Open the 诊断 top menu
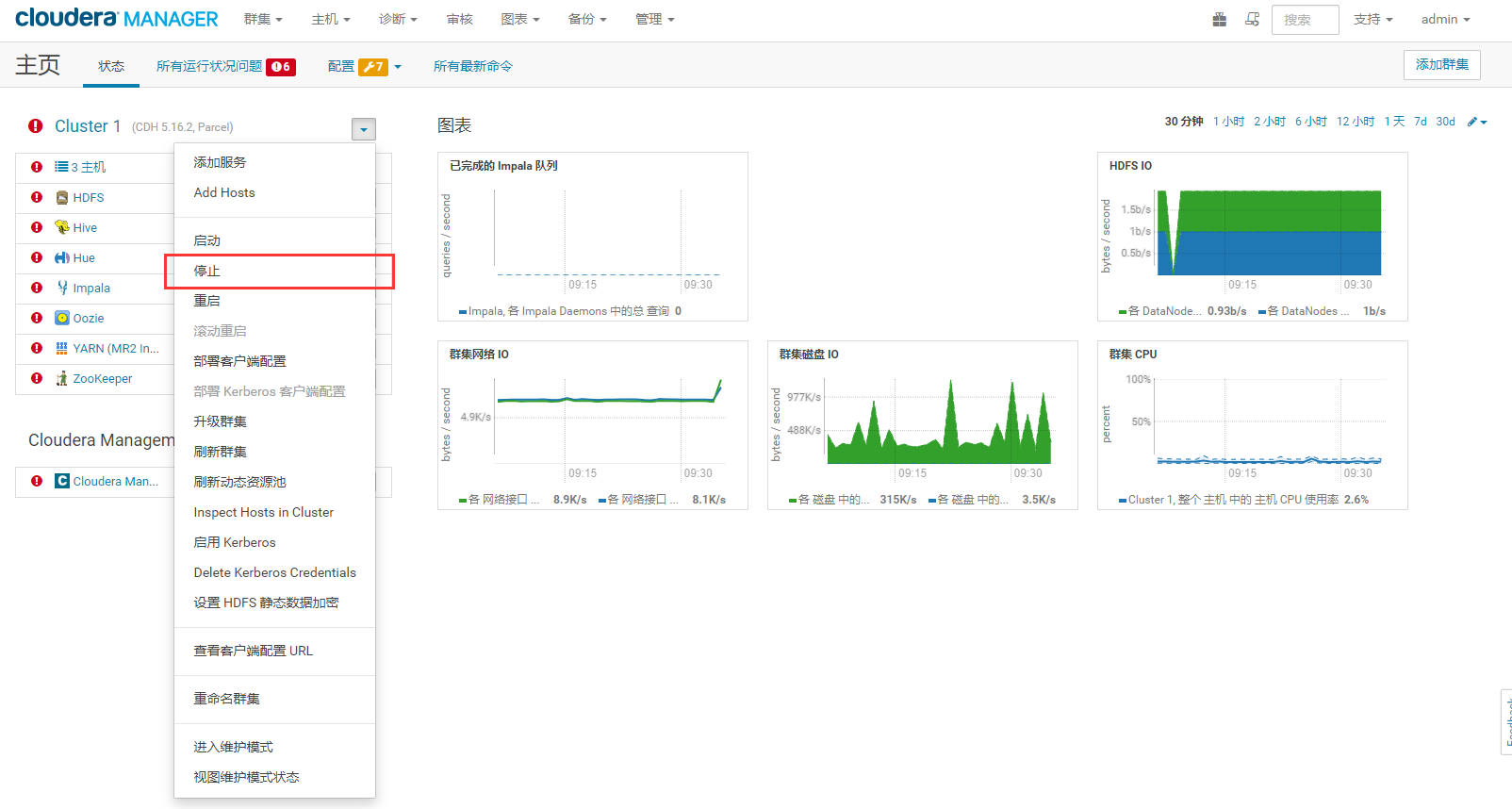The image size is (1512, 809). (398, 19)
